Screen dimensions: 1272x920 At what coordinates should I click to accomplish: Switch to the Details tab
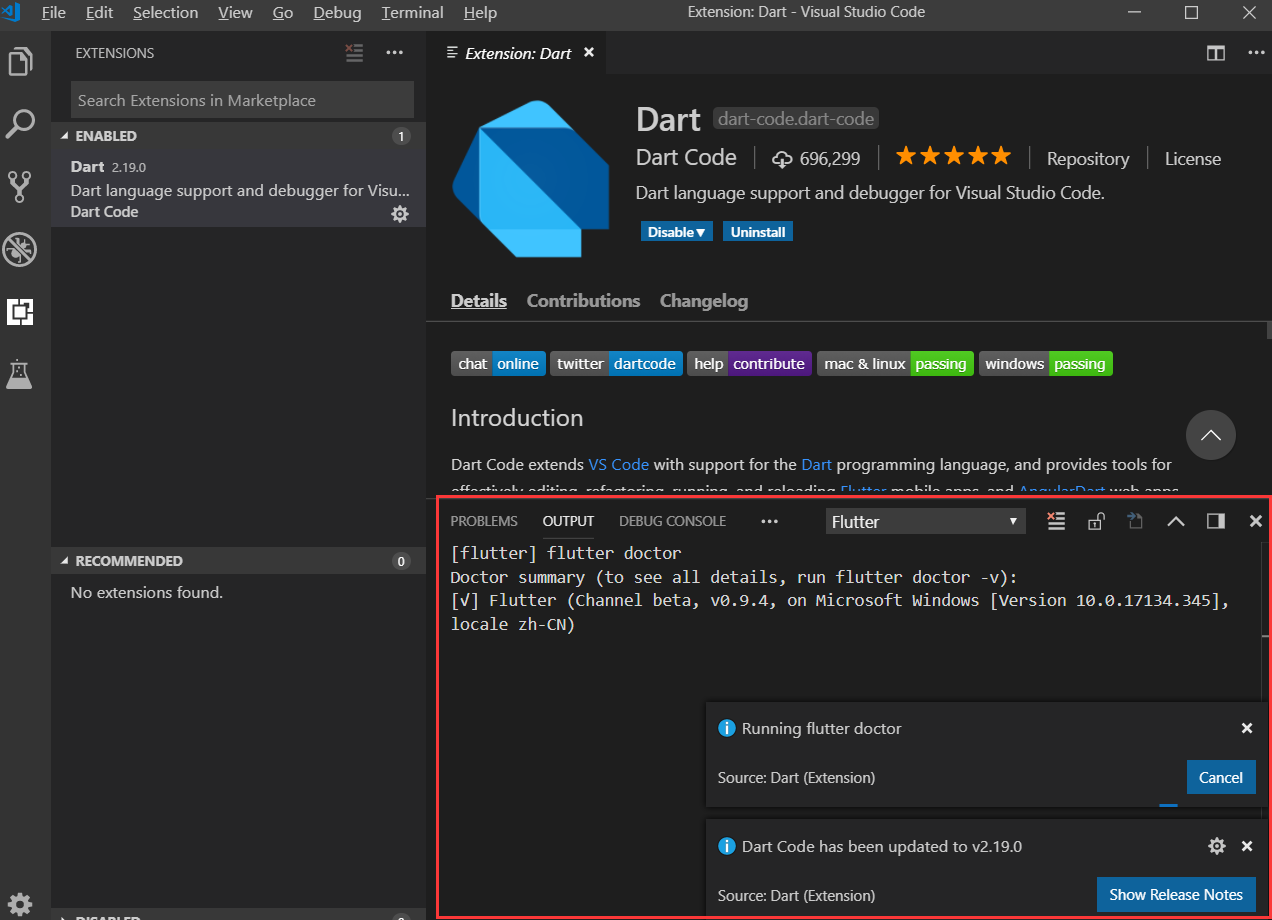tap(479, 301)
